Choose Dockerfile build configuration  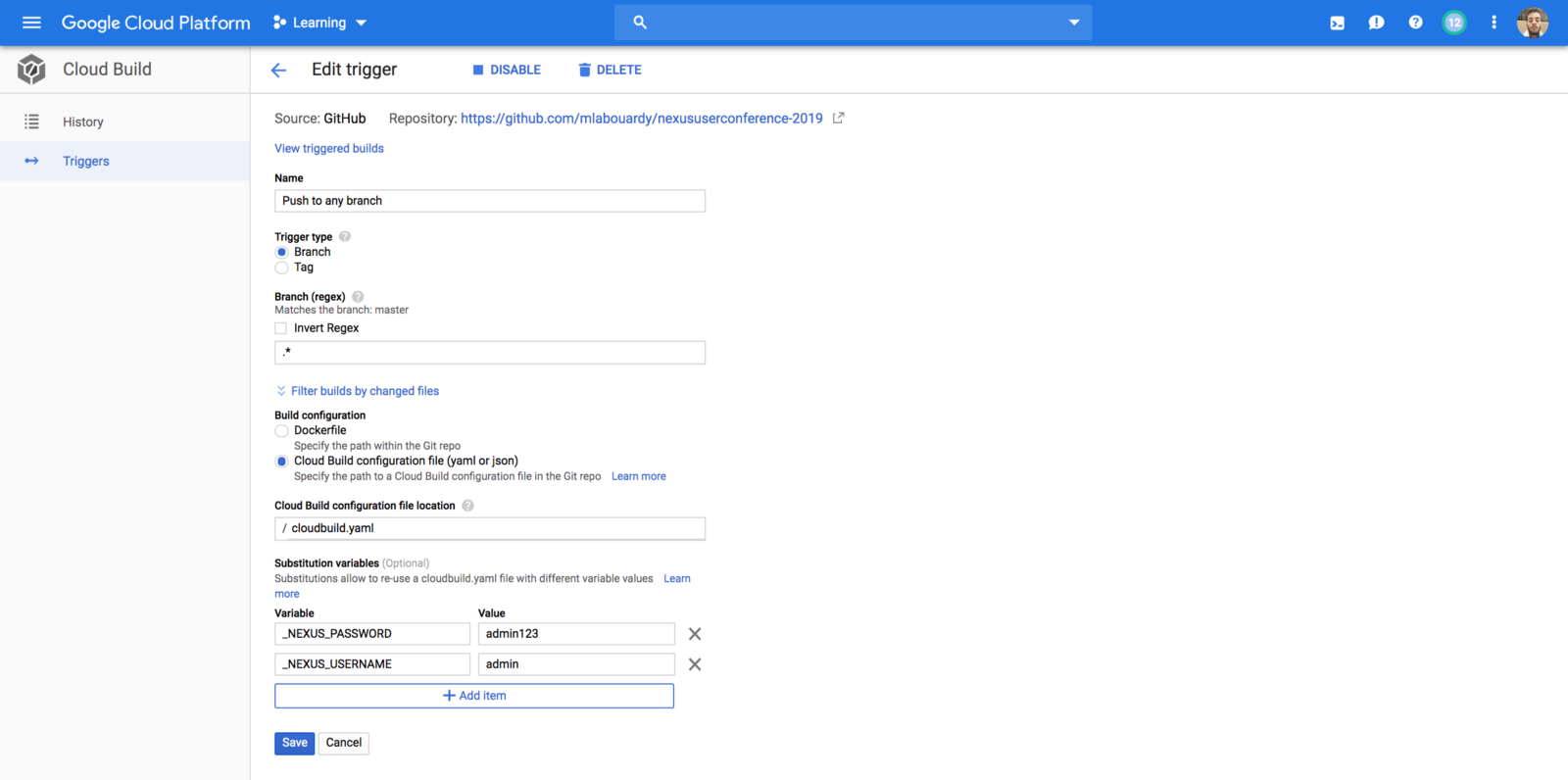(x=282, y=431)
